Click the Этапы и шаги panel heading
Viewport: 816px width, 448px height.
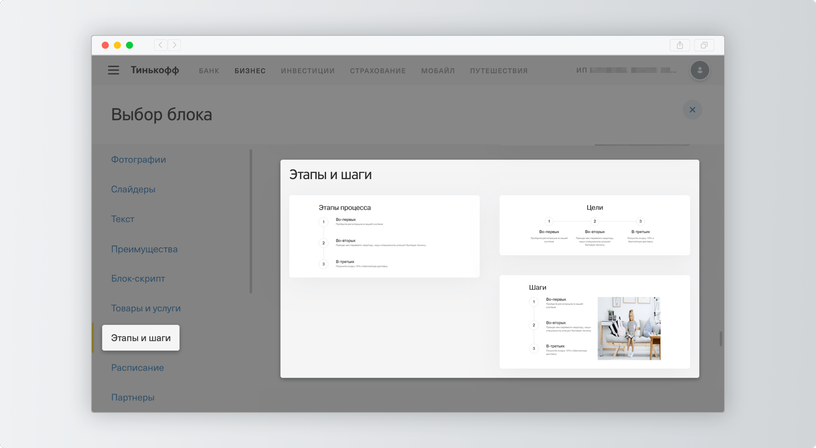tap(330, 175)
